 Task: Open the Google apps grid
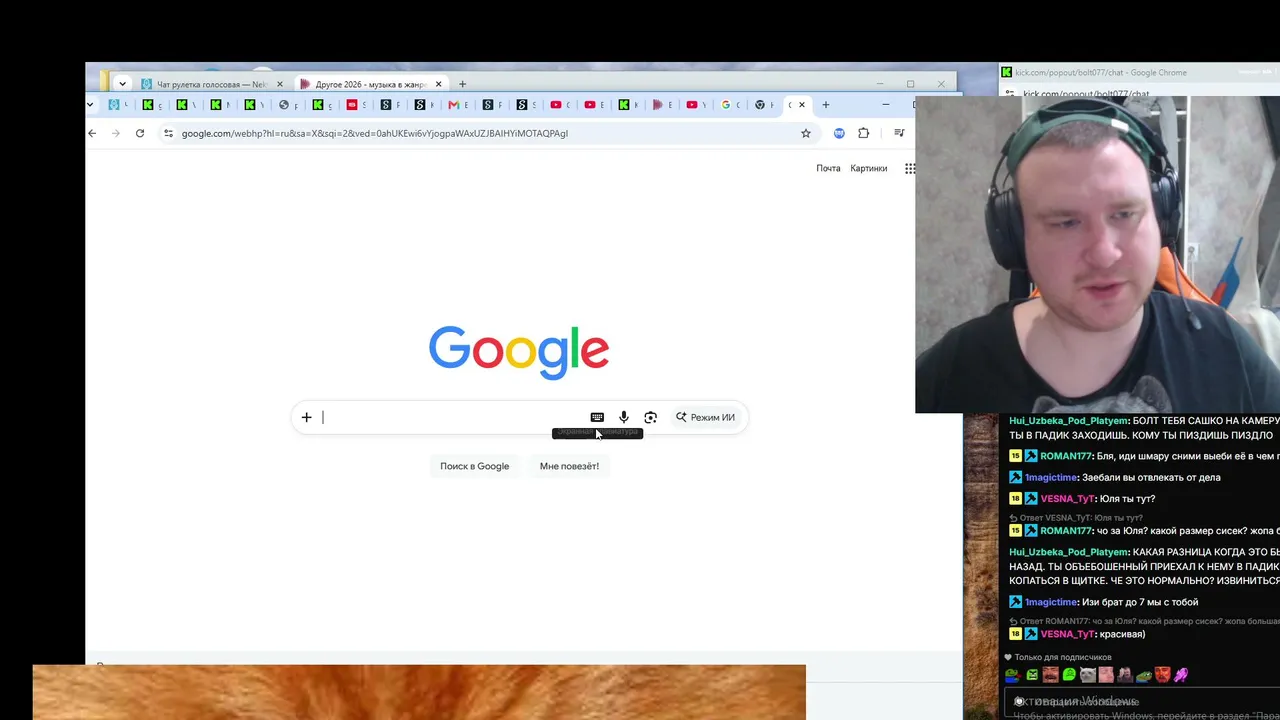coord(910,168)
